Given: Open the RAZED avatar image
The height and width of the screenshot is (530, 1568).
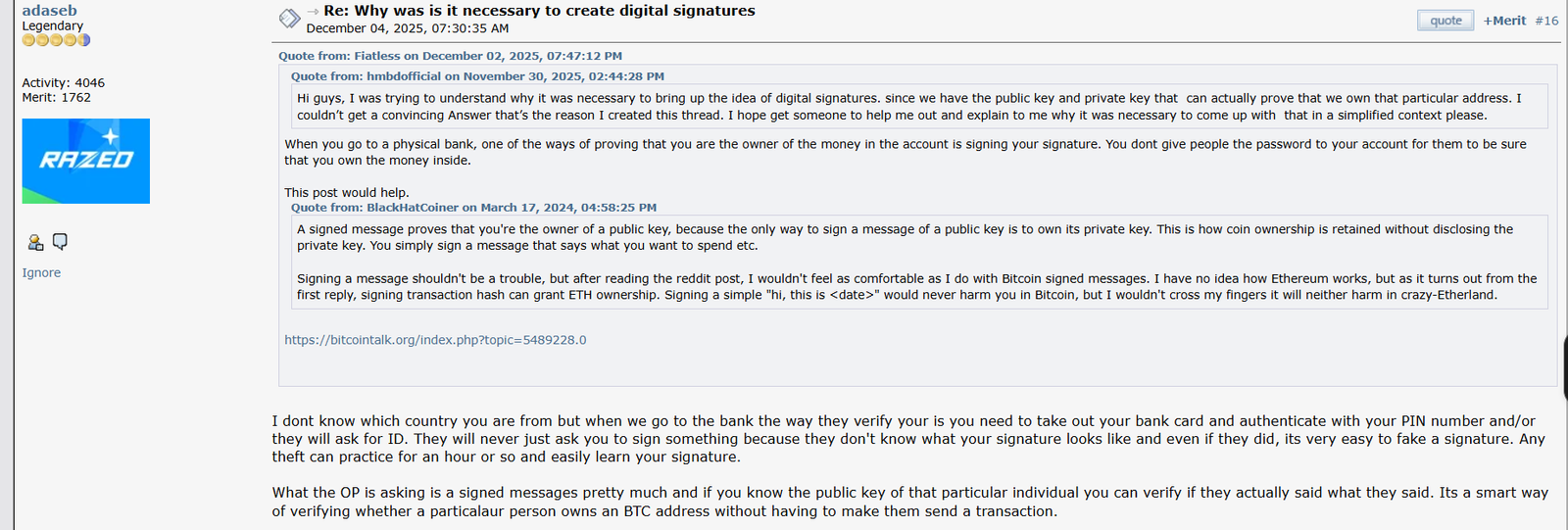Looking at the screenshot, I should pyautogui.click(x=86, y=161).
